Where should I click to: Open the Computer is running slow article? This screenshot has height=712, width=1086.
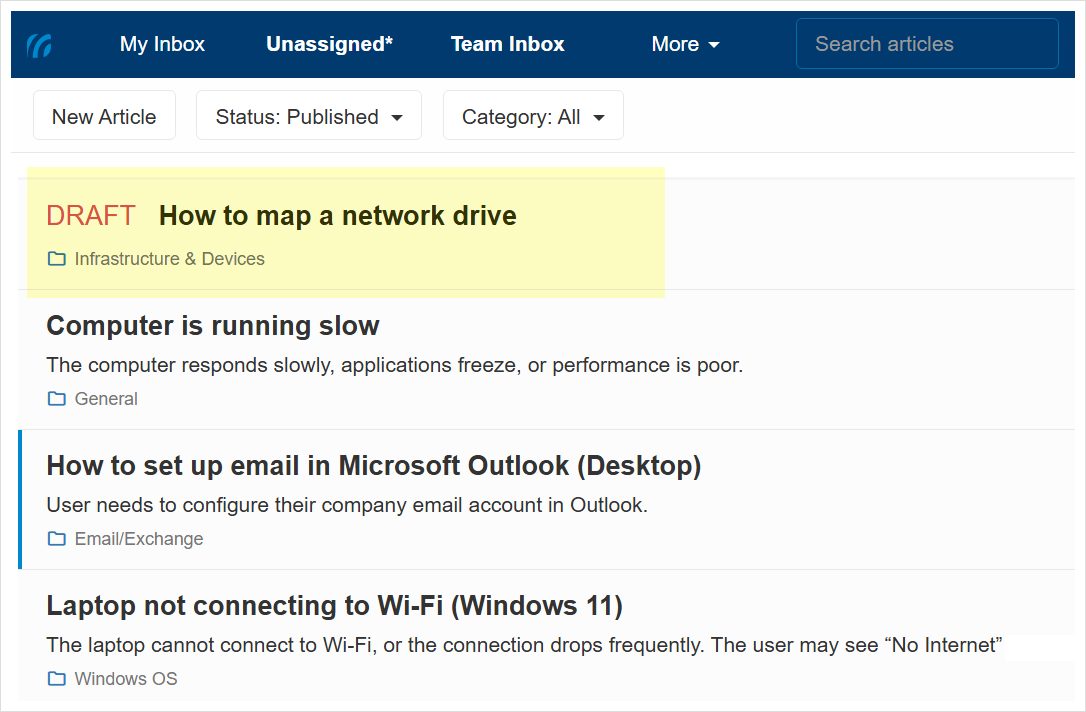coord(213,326)
